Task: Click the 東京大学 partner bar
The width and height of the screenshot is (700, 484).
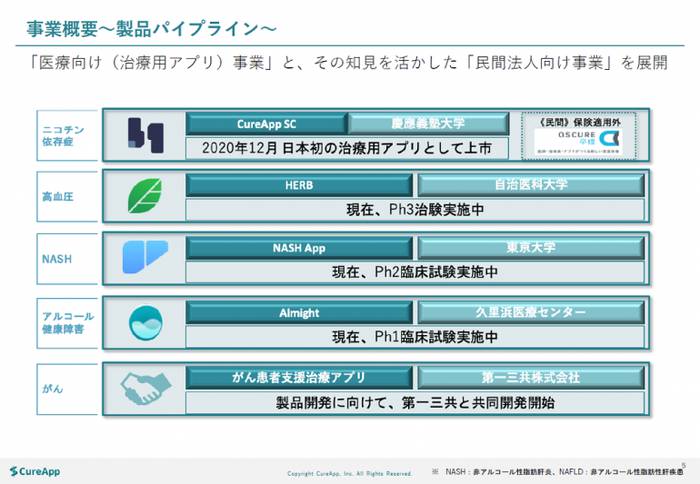Action: [531, 248]
